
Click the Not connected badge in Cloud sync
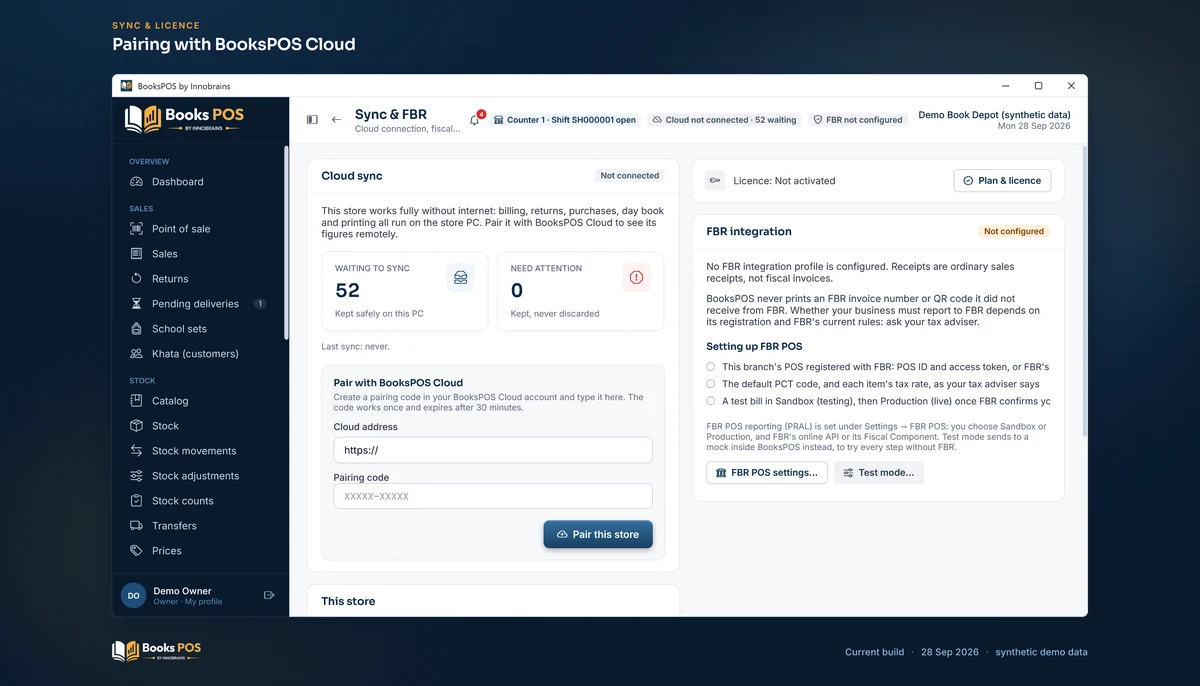[630, 176]
